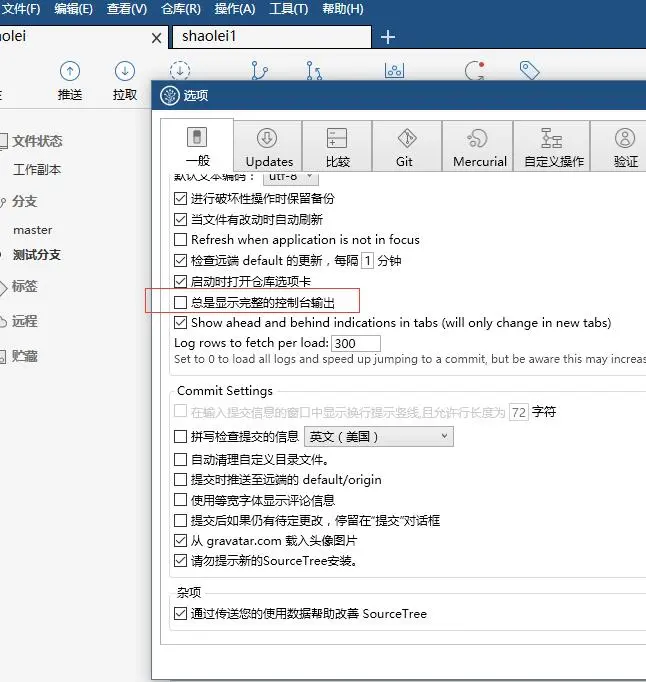Switch to the shaolei1 repository tab
The image size is (646, 682).
(272, 37)
